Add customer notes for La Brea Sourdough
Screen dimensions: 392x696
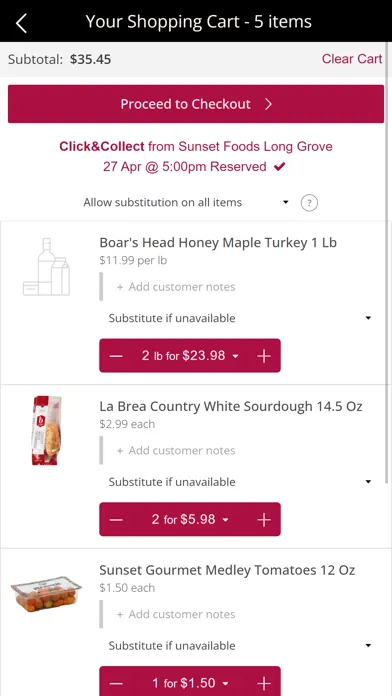pyautogui.click(x=176, y=451)
